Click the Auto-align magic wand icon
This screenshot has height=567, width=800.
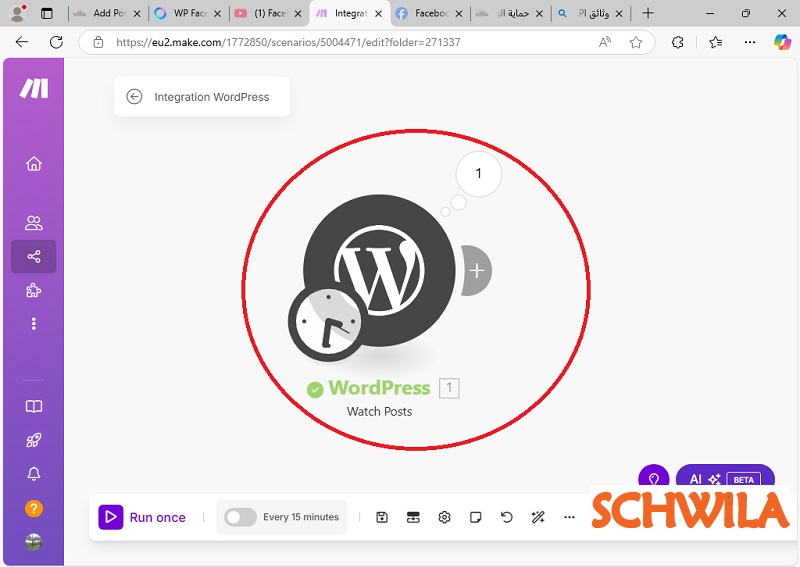[538, 517]
